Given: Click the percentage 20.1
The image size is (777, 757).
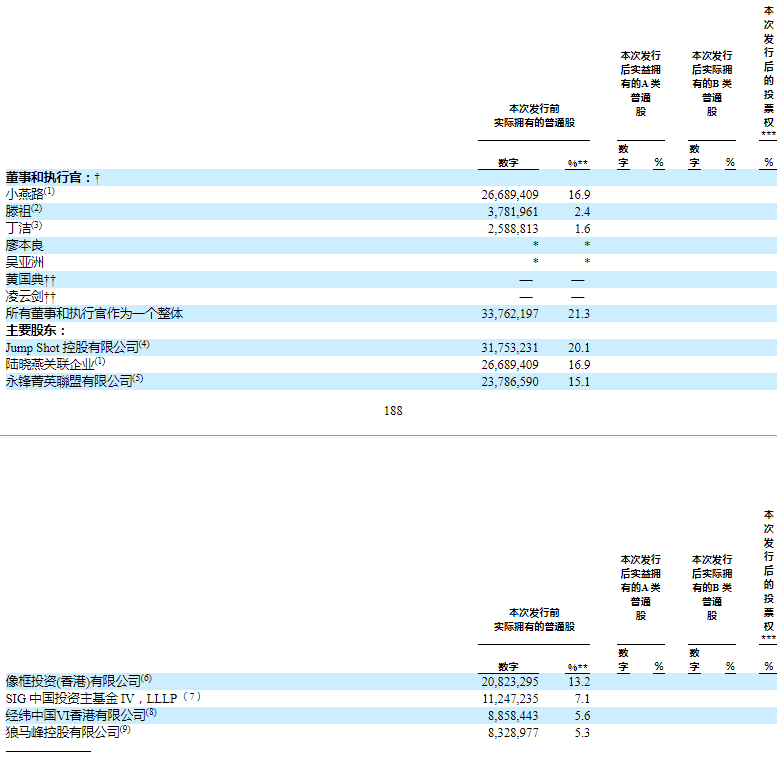Looking at the screenshot, I should pos(579,348).
